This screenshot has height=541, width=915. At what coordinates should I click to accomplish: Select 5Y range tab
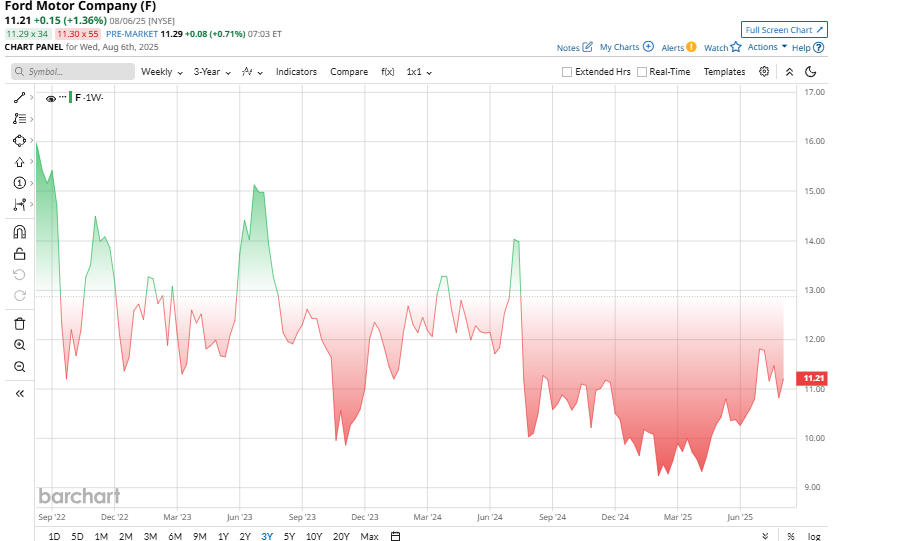[289, 536]
